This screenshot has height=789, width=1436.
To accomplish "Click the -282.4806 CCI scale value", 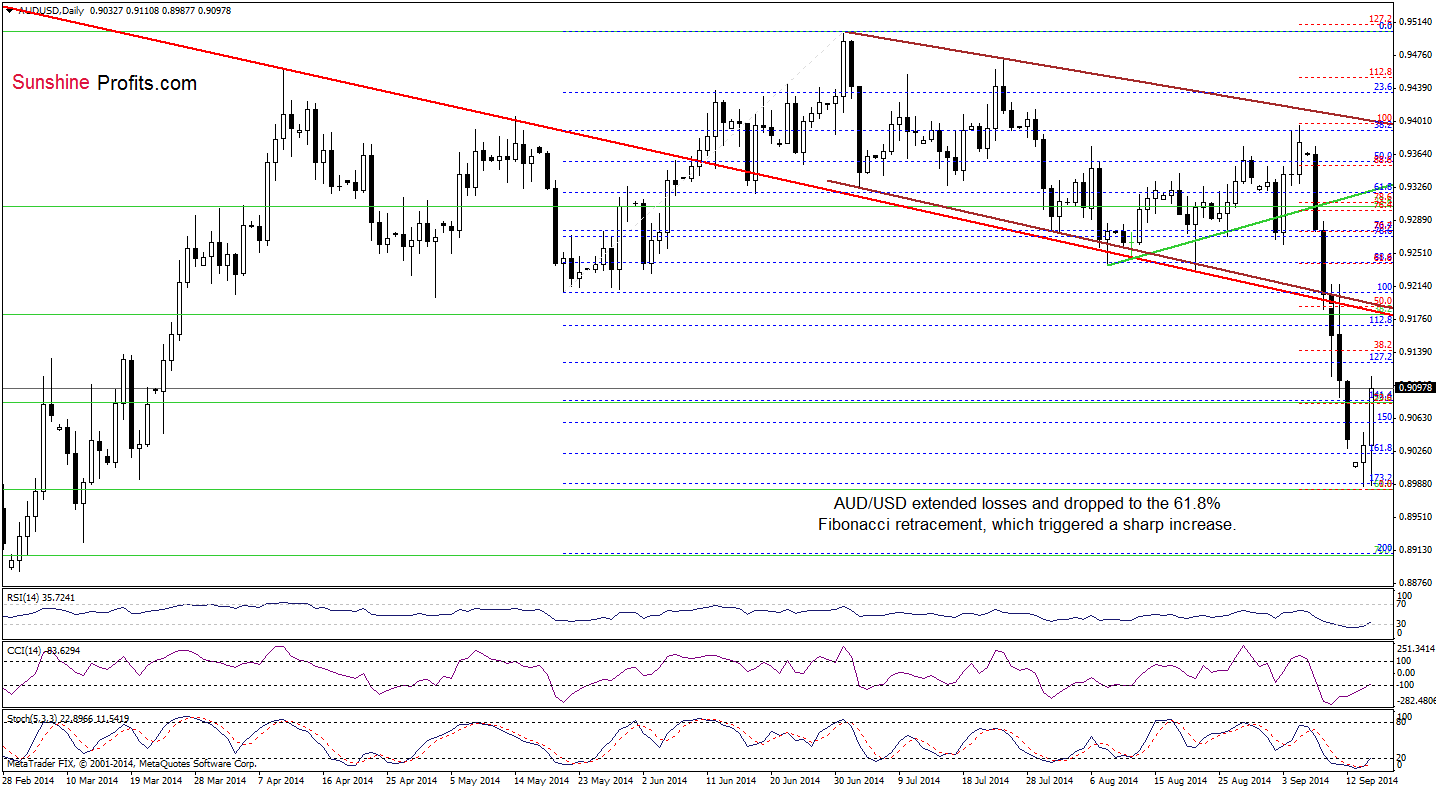I will pyautogui.click(x=1416, y=701).
